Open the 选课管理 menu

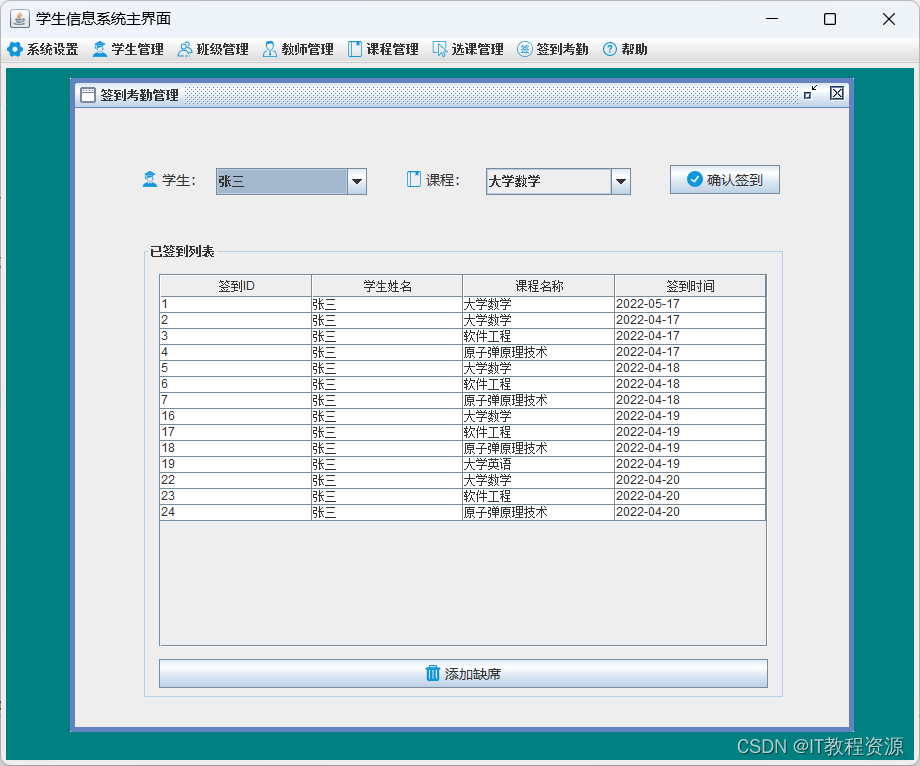468,49
